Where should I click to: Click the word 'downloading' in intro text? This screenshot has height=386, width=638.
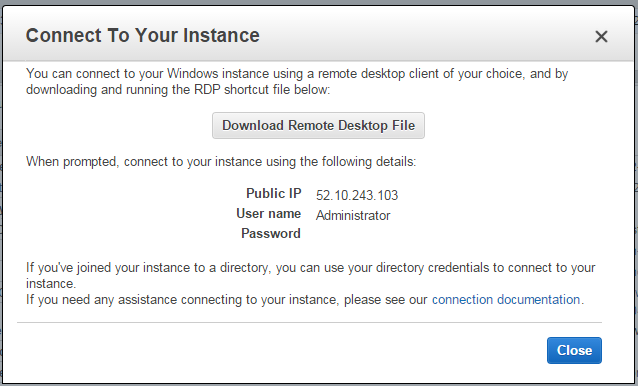point(61,89)
